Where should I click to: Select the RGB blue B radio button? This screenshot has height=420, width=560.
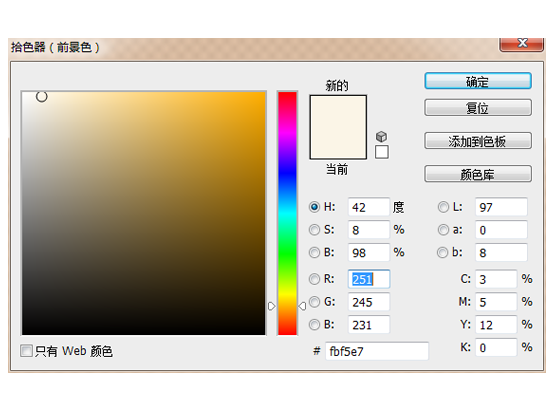click(314, 325)
